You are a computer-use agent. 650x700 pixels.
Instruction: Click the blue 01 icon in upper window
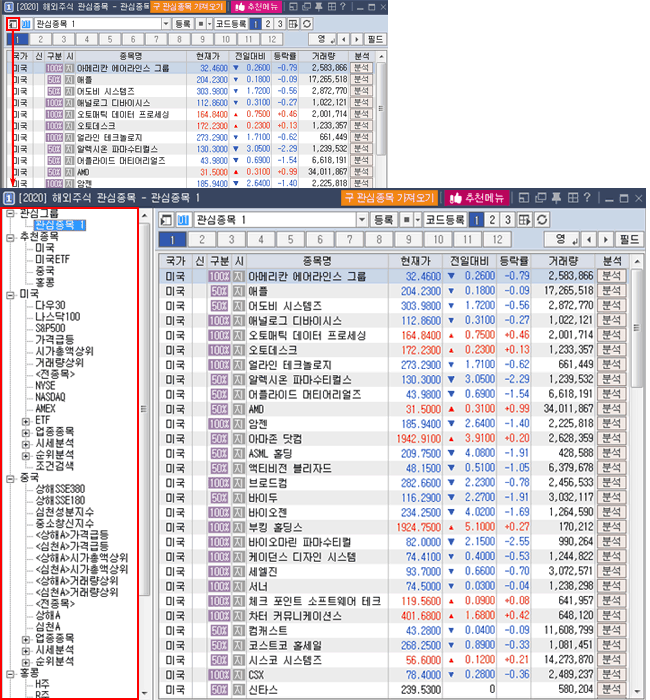click(x=26, y=24)
